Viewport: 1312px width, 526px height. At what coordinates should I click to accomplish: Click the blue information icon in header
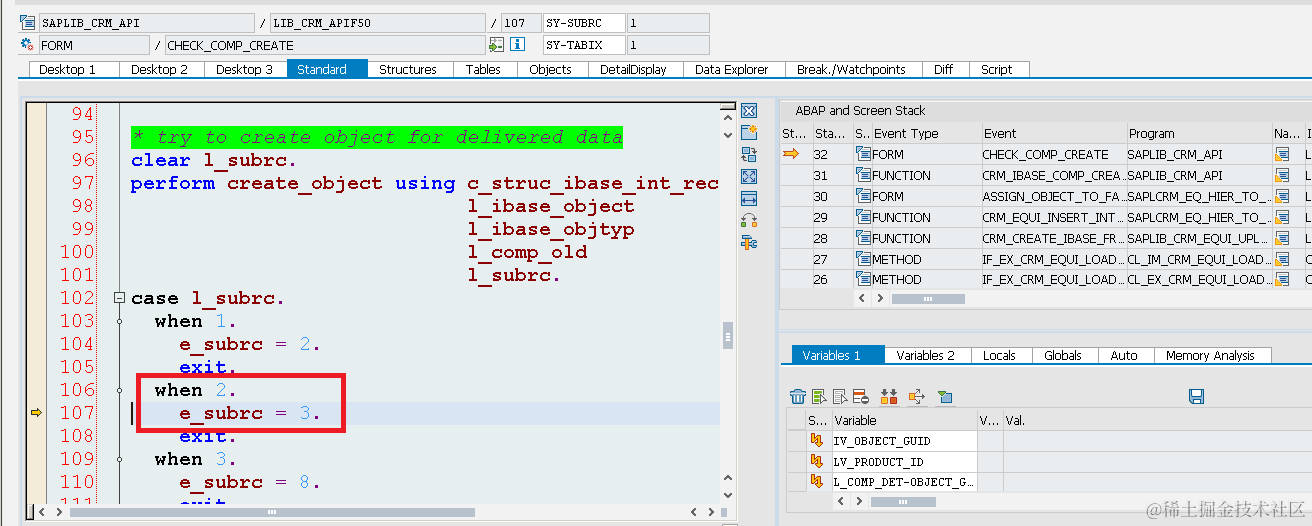(x=517, y=44)
